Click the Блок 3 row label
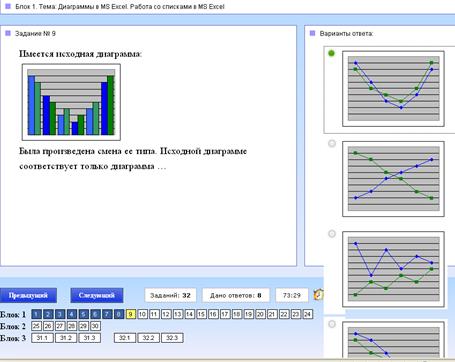 13,338
